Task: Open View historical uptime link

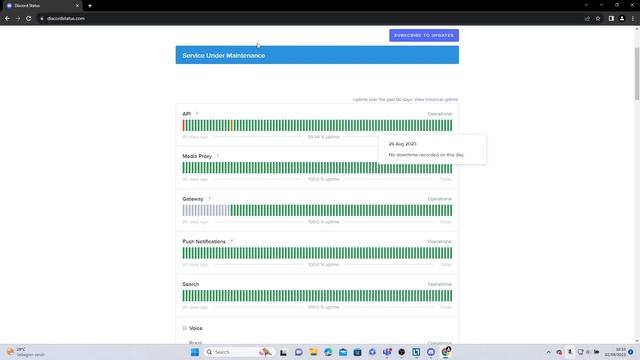Action: coord(436,100)
